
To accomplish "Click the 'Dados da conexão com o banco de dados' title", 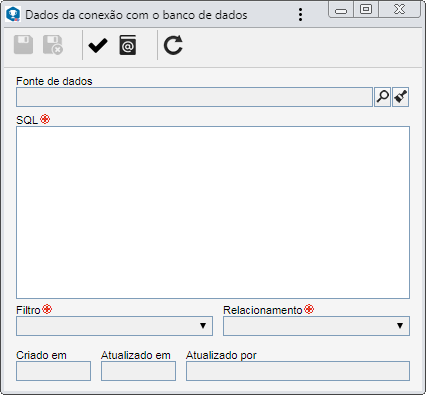I will pyautogui.click(x=136, y=15).
